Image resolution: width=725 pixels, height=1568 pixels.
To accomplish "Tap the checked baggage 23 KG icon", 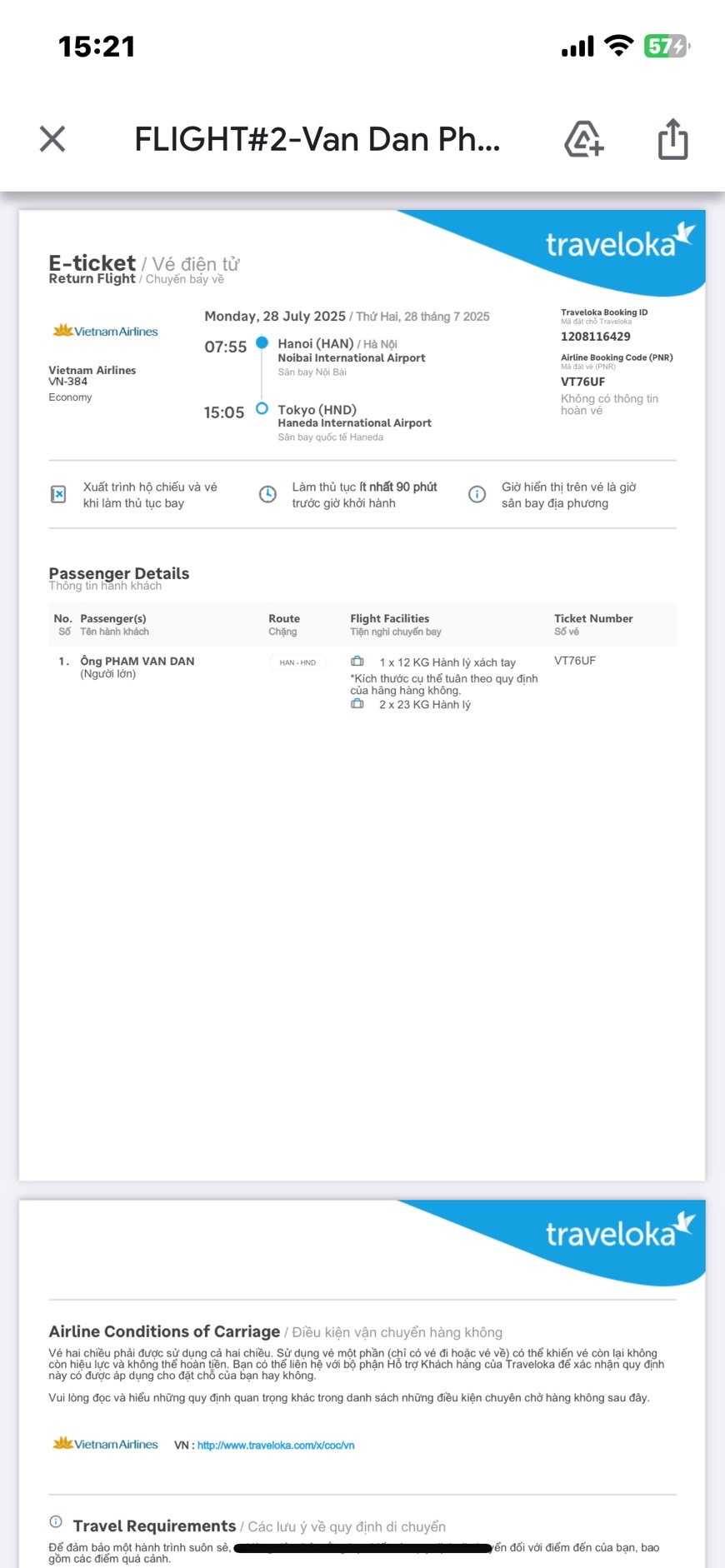I will pos(357,704).
